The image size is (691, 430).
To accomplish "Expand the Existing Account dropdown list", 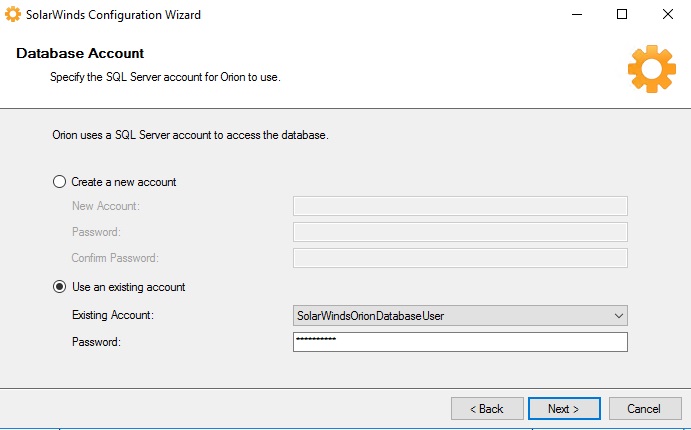I will click(x=617, y=316).
